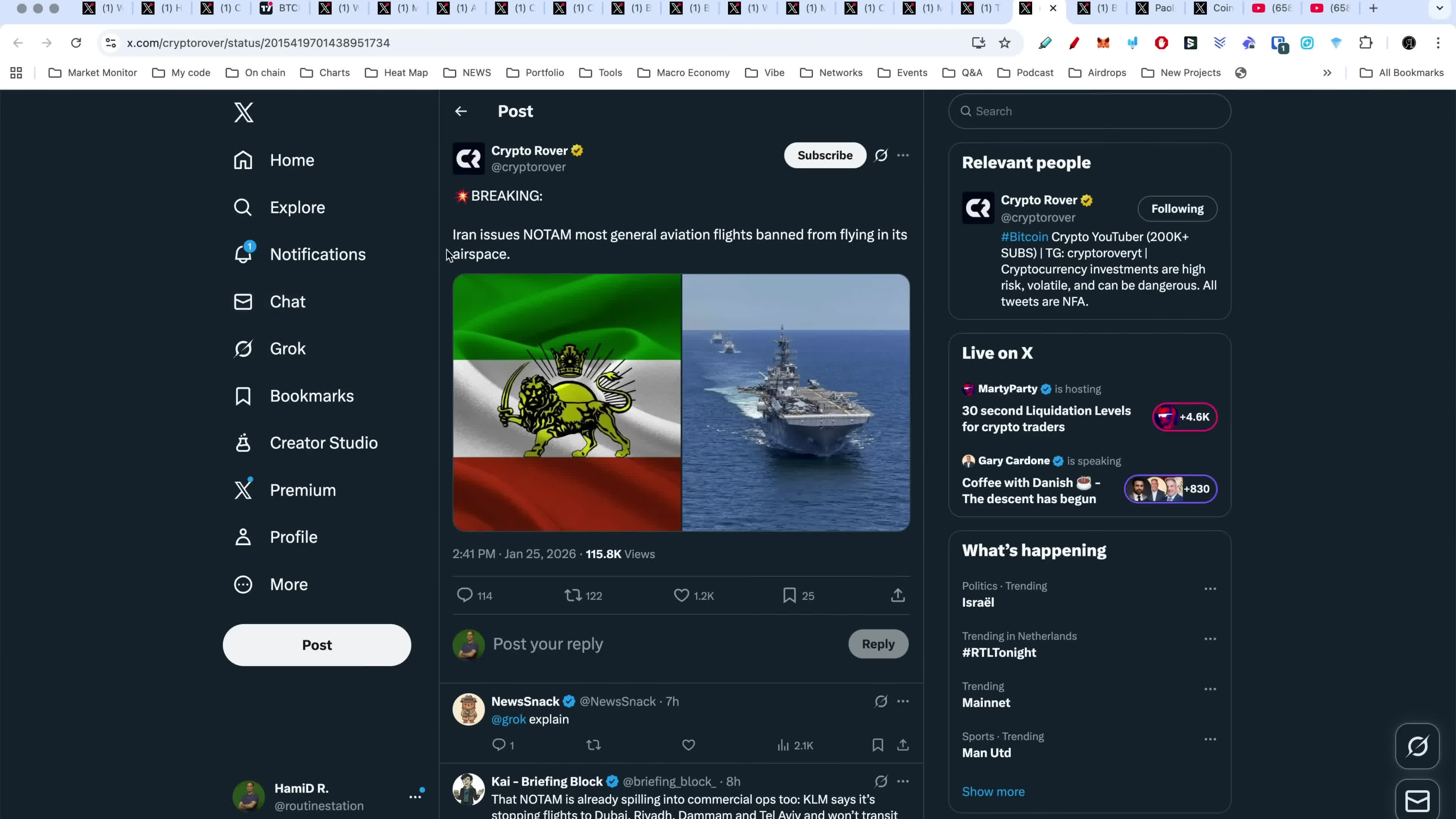Viewport: 1456px width, 819px height.
Task: Share NewsSnack's comment
Action: pos(903,745)
